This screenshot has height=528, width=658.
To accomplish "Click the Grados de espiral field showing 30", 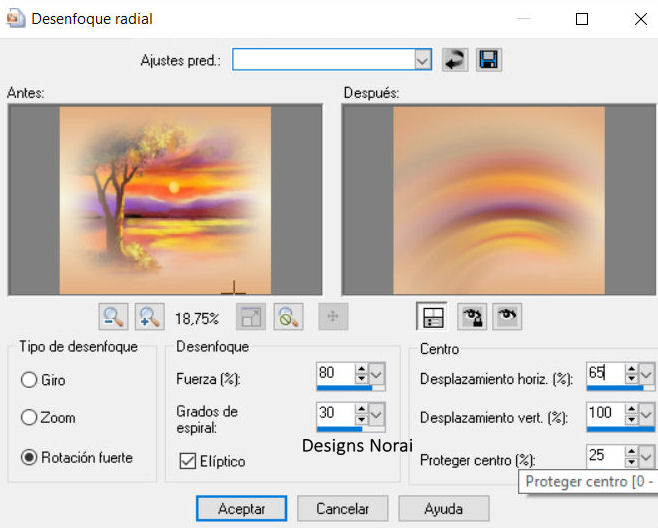I will (336, 414).
